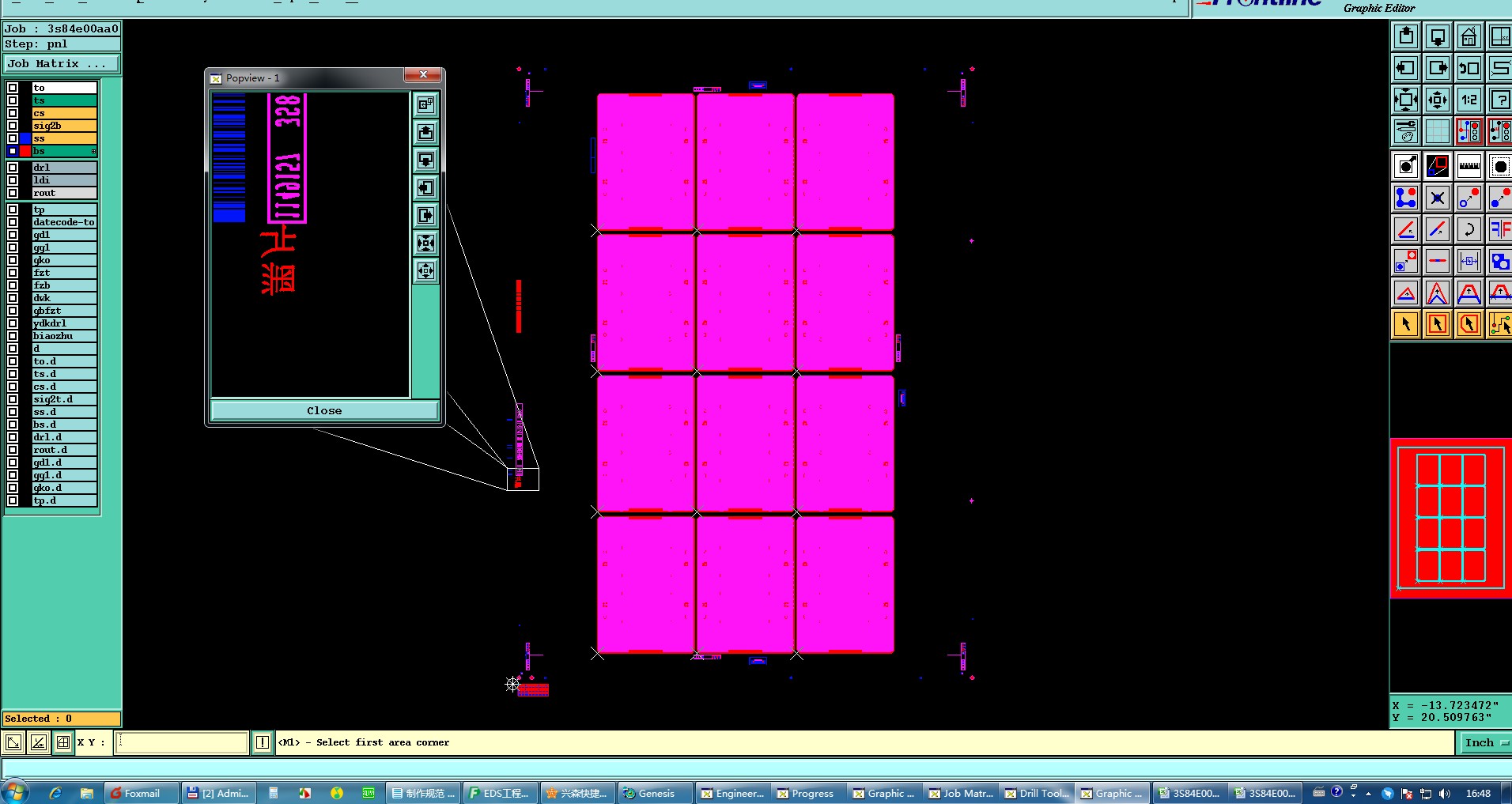Click the curved rotate arrow tool icon
This screenshot has width=1512, height=804.
pyautogui.click(x=1469, y=229)
